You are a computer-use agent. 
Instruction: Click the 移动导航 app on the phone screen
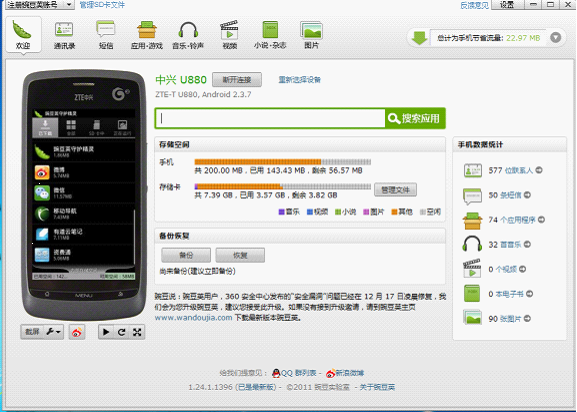[x=84, y=214]
